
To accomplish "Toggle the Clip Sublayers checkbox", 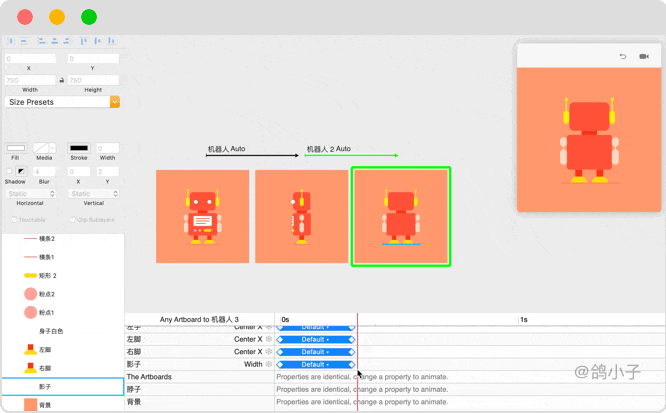I will point(72,219).
